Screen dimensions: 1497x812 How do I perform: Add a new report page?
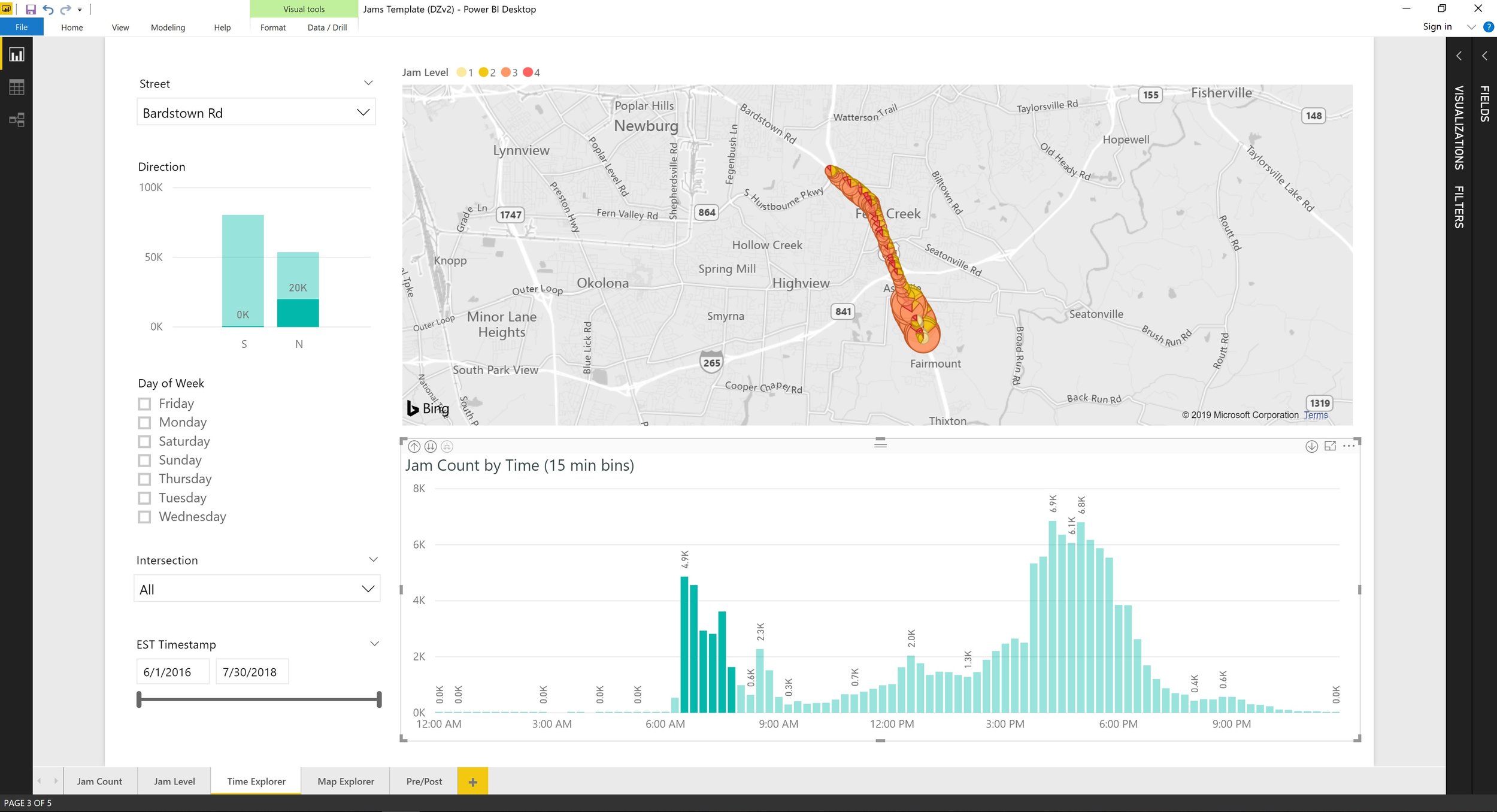(x=472, y=781)
